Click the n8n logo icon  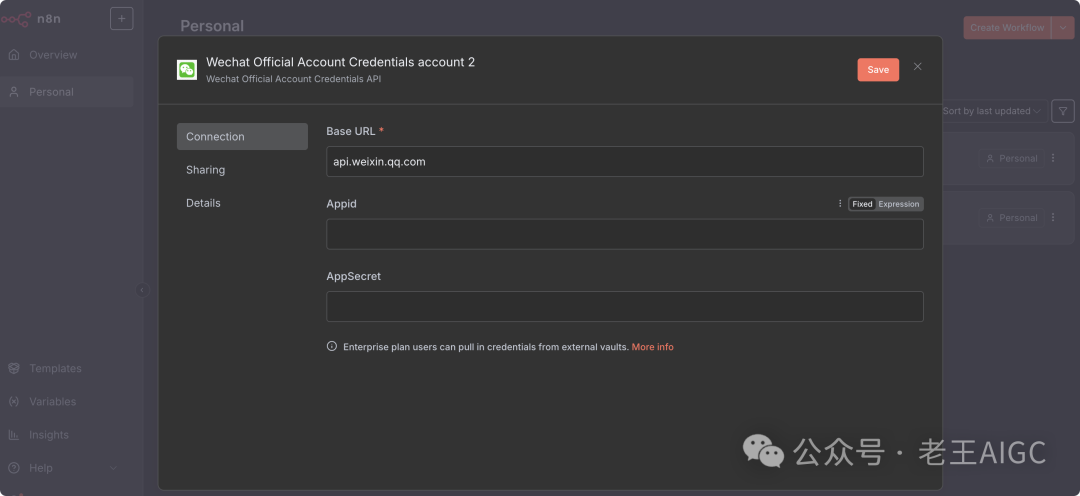pos(16,19)
